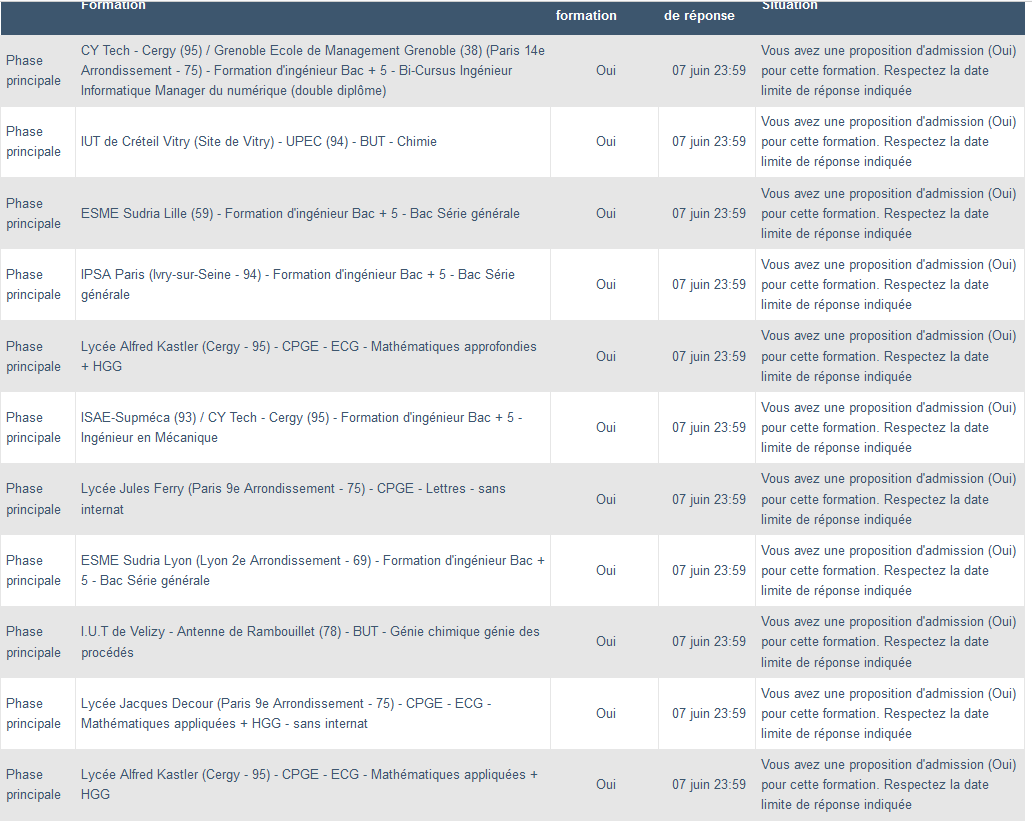This screenshot has width=1032, height=829.
Task: Click the 07 juin 23:59 deadline for IPSA Paris
Action: [x=709, y=284]
